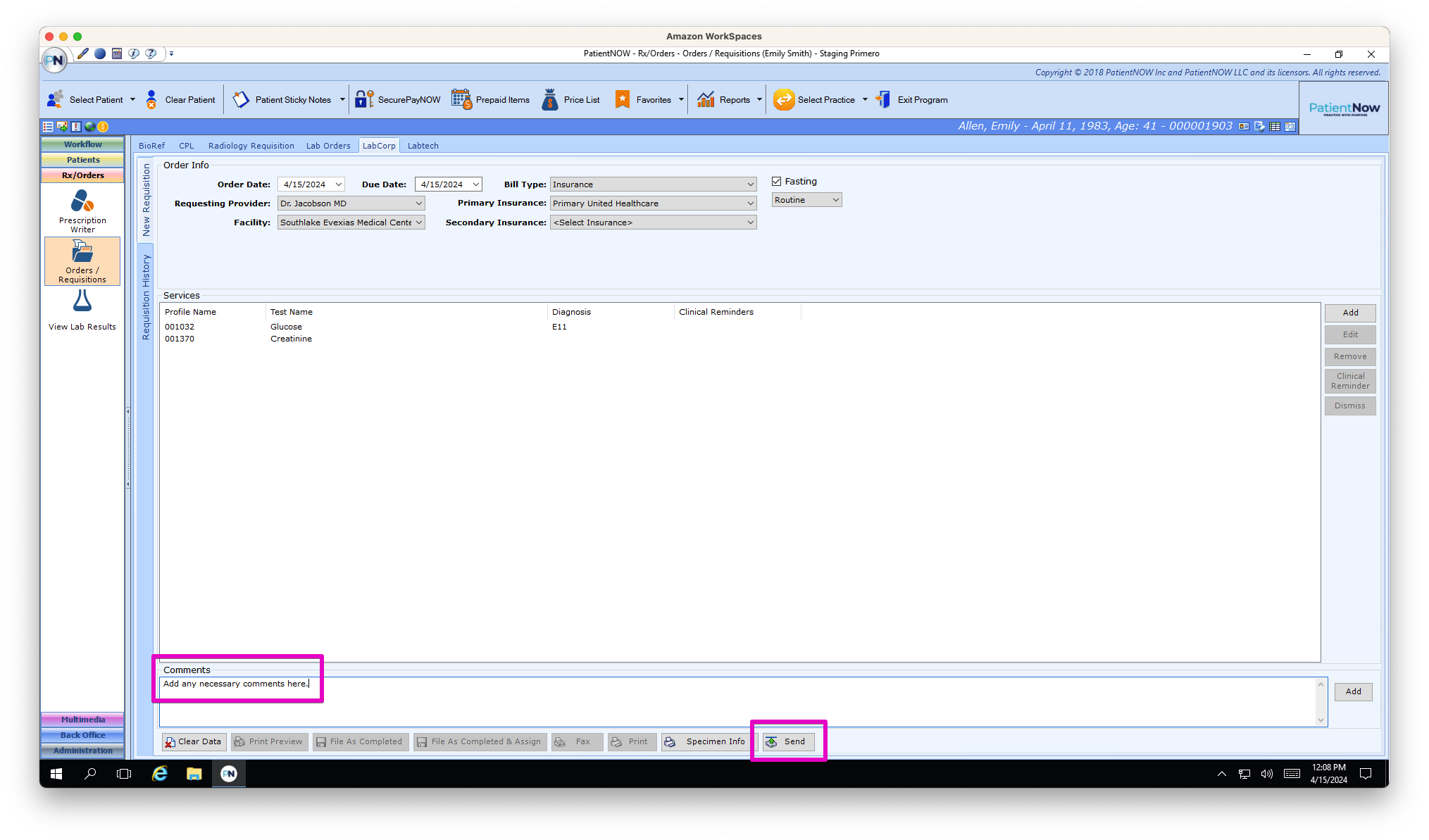Screen dimensions: 1429x840
Task: Click the Clear Data button
Action: click(194, 741)
